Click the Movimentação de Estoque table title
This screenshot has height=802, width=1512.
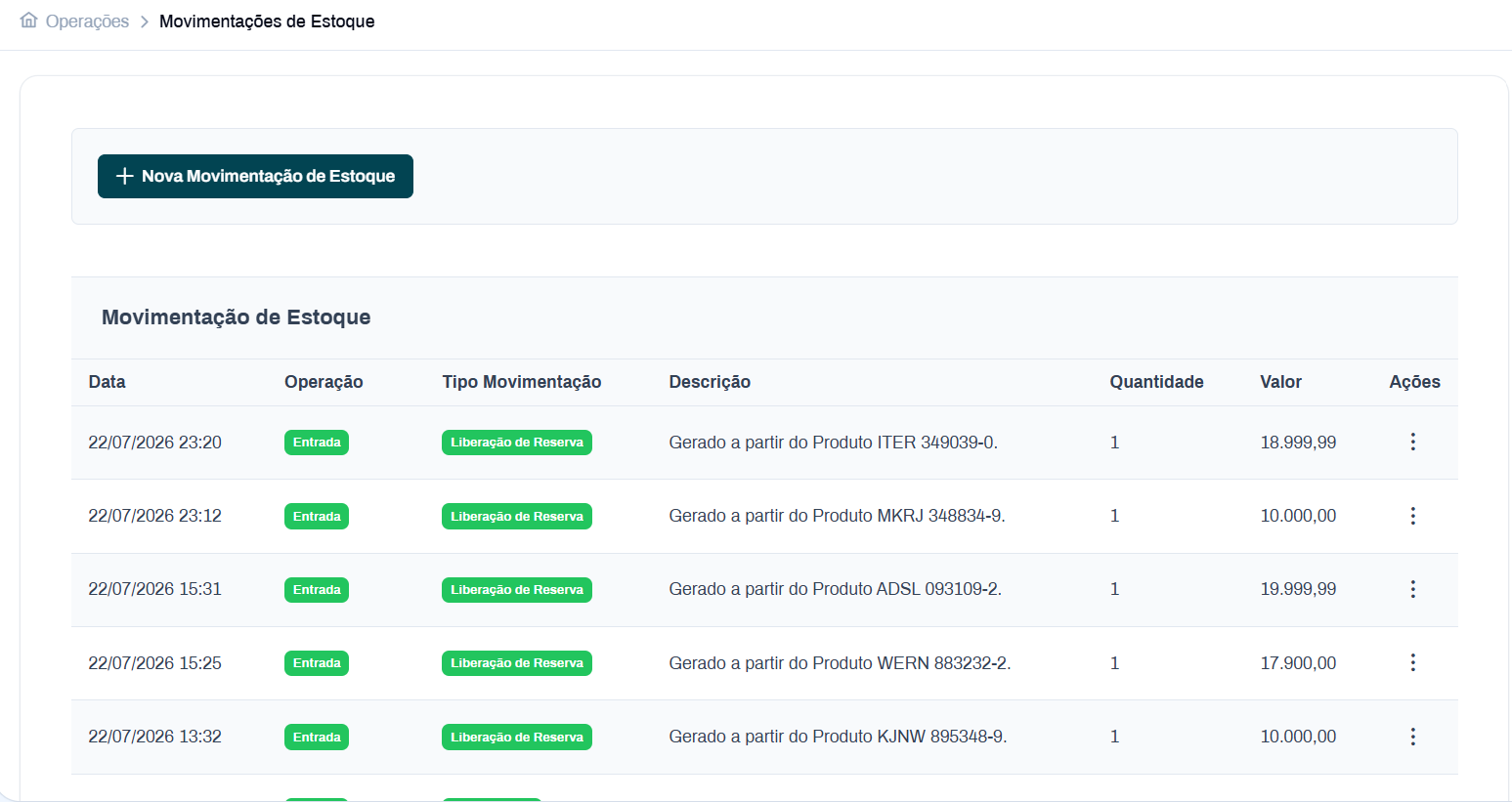coord(236,317)
